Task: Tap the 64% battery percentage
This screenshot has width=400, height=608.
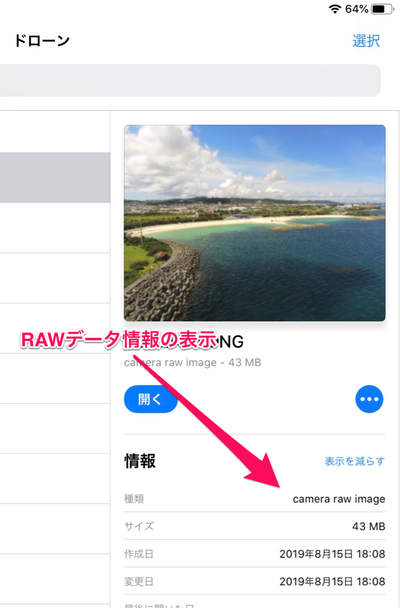Action: [357, 9]
